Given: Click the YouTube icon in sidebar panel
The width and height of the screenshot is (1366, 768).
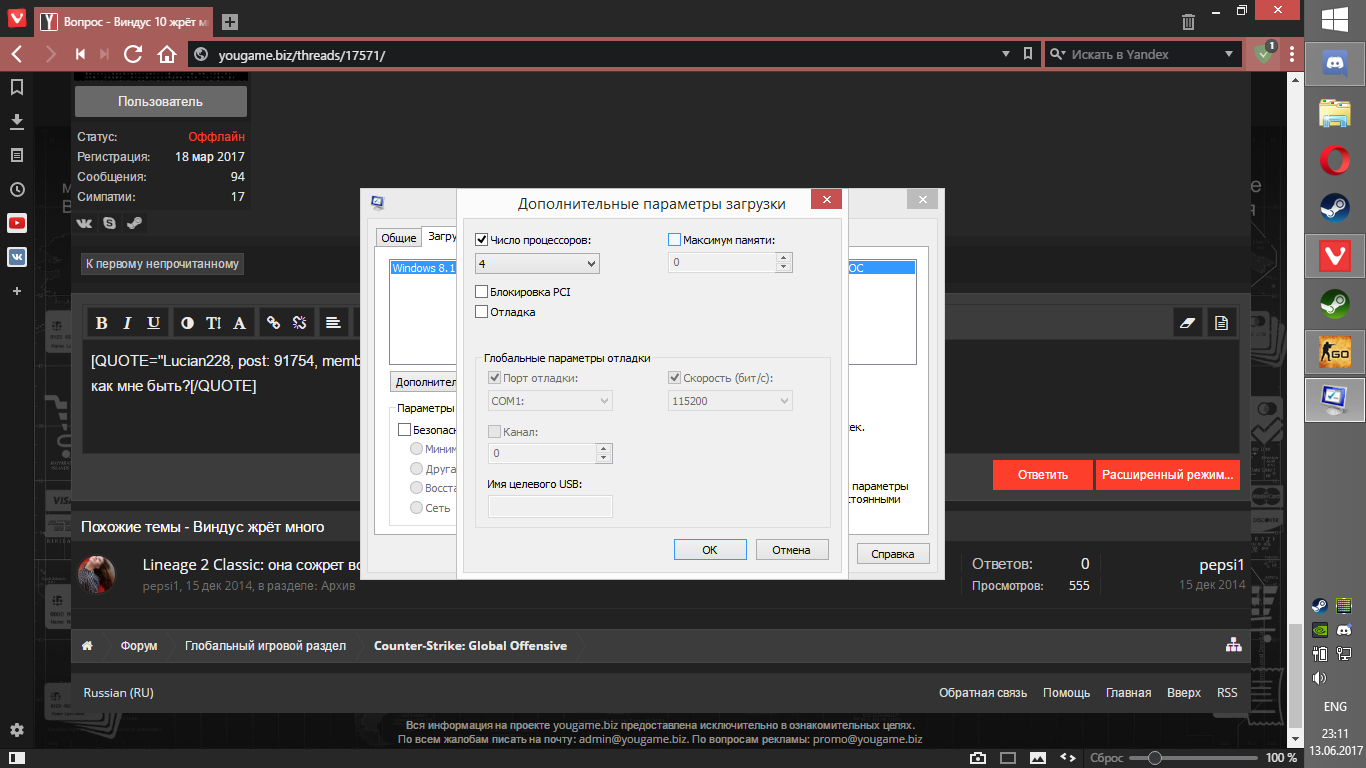Looking at the screenshot, I should [17, 223].
